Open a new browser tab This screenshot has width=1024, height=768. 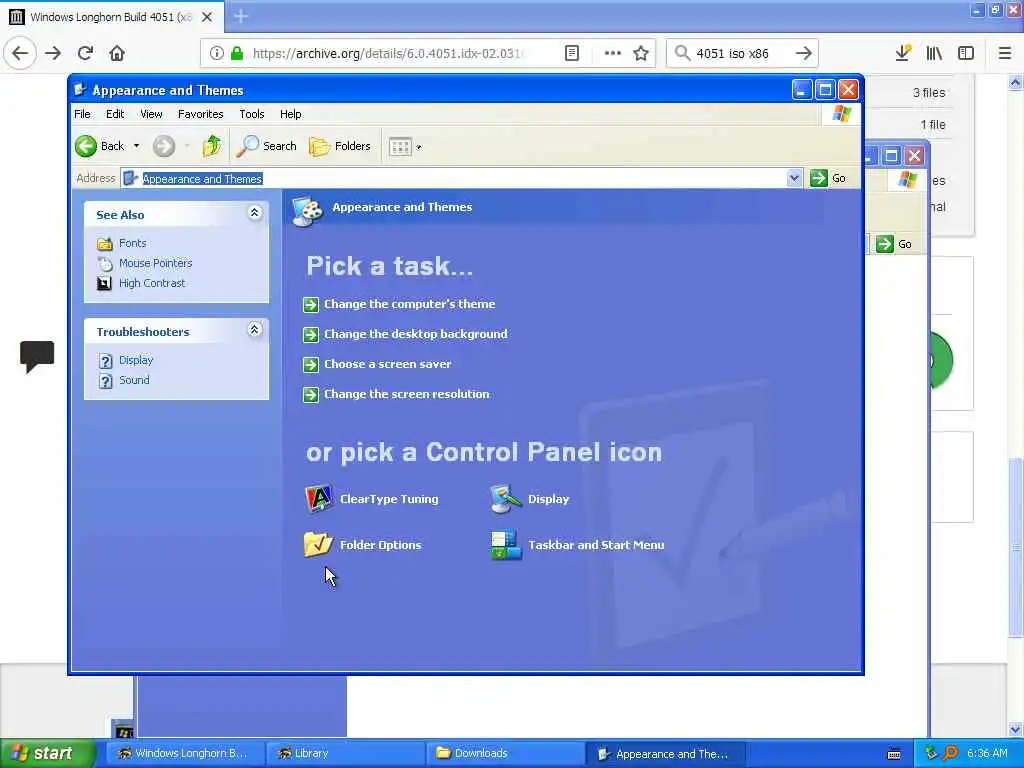(241, 16)
